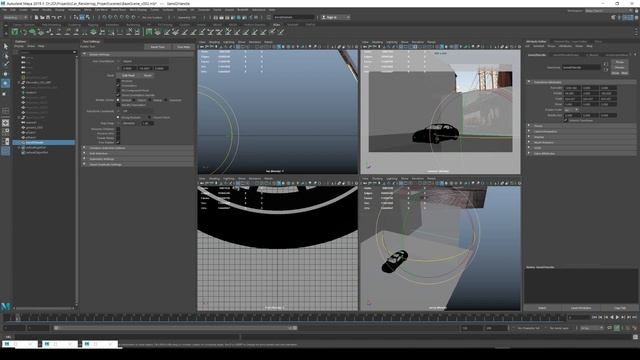640x360 pixels.
Task: Click Presets button in Attribute Editor
Action: click(x=620, y=67)
